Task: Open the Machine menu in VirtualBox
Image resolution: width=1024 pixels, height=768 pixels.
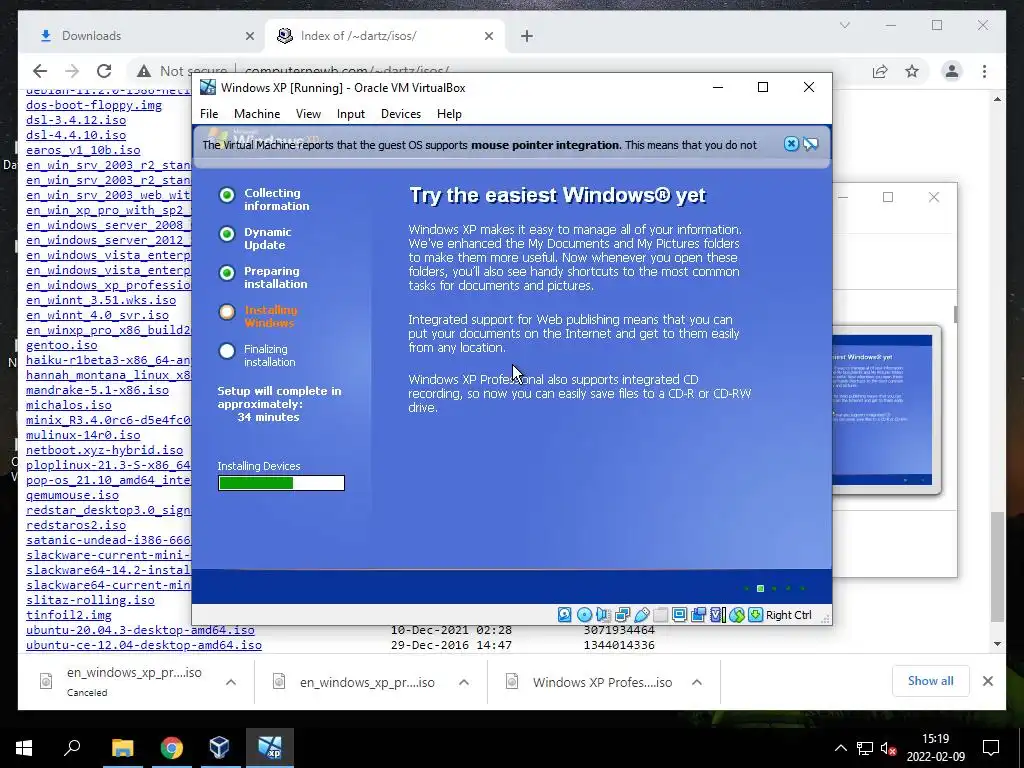Action: click(x=257, y=114)
